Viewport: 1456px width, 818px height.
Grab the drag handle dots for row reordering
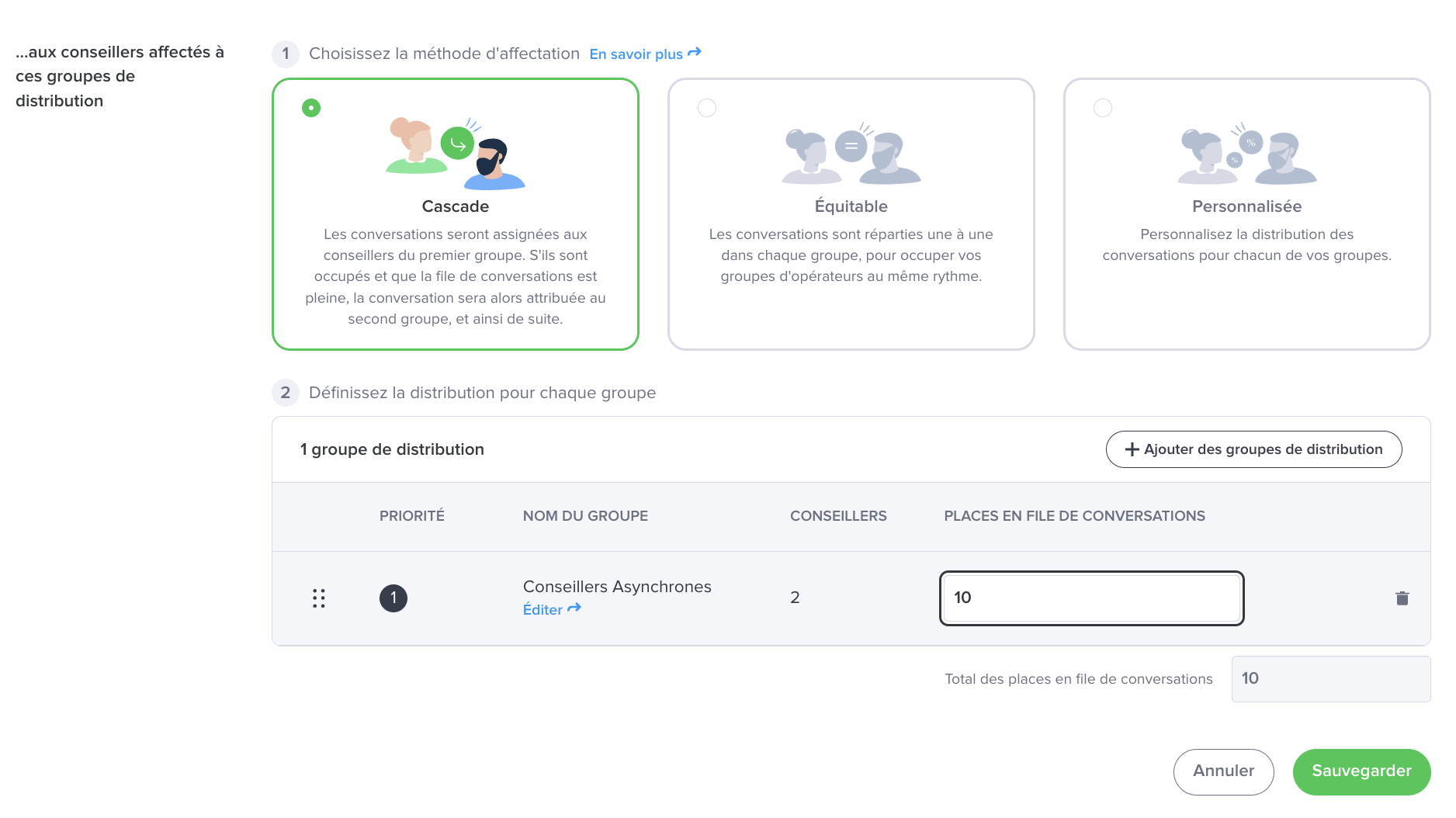[x=319, y=598]
